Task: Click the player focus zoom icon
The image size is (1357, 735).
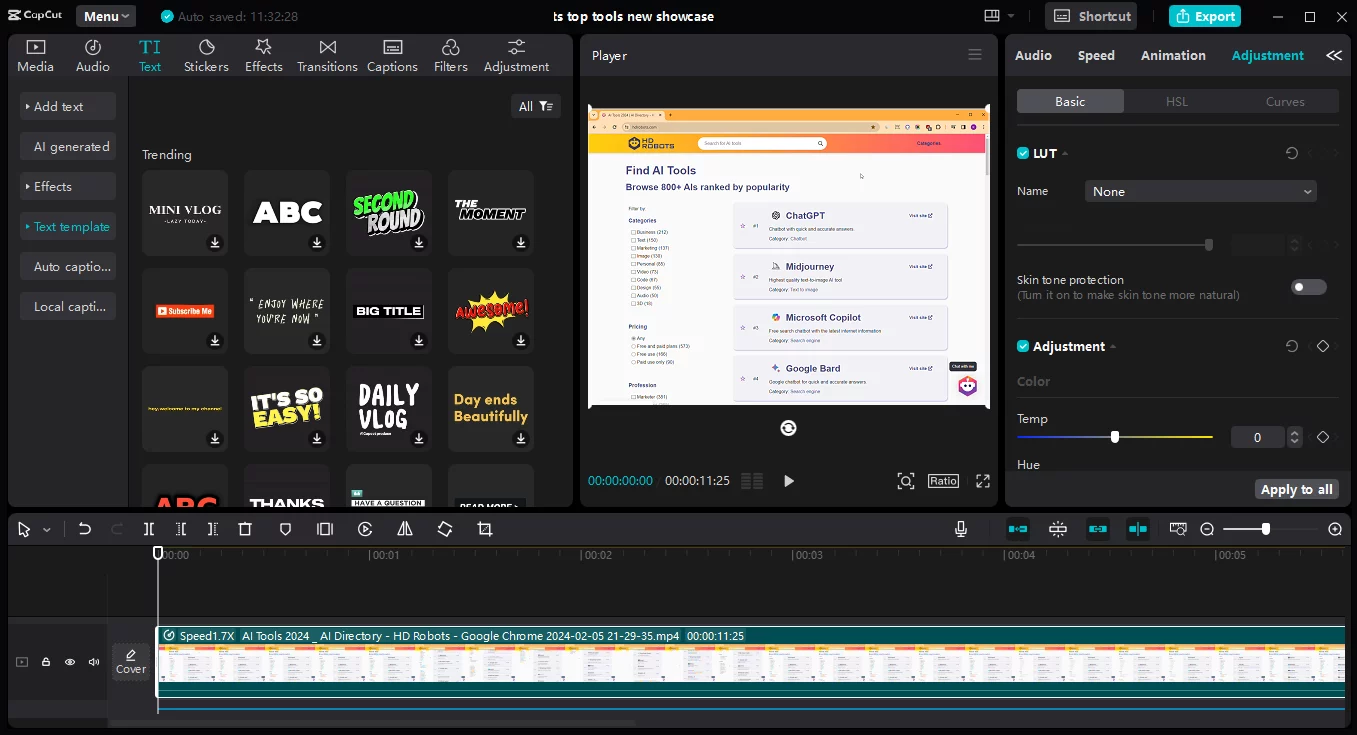Action: pos(906,481)
